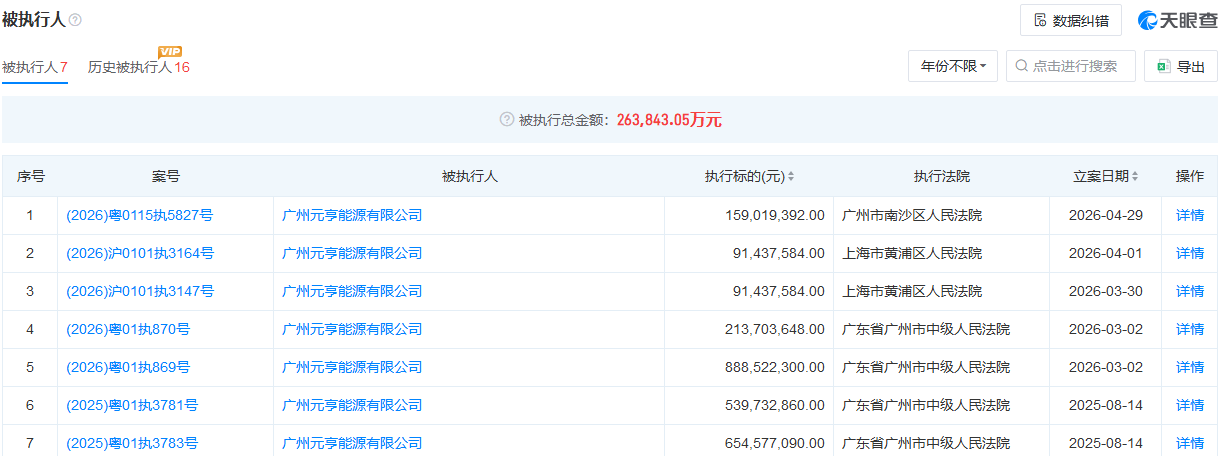Click date 2026-04-01
1227x456 pixels.
click(x=1105, y=253)
